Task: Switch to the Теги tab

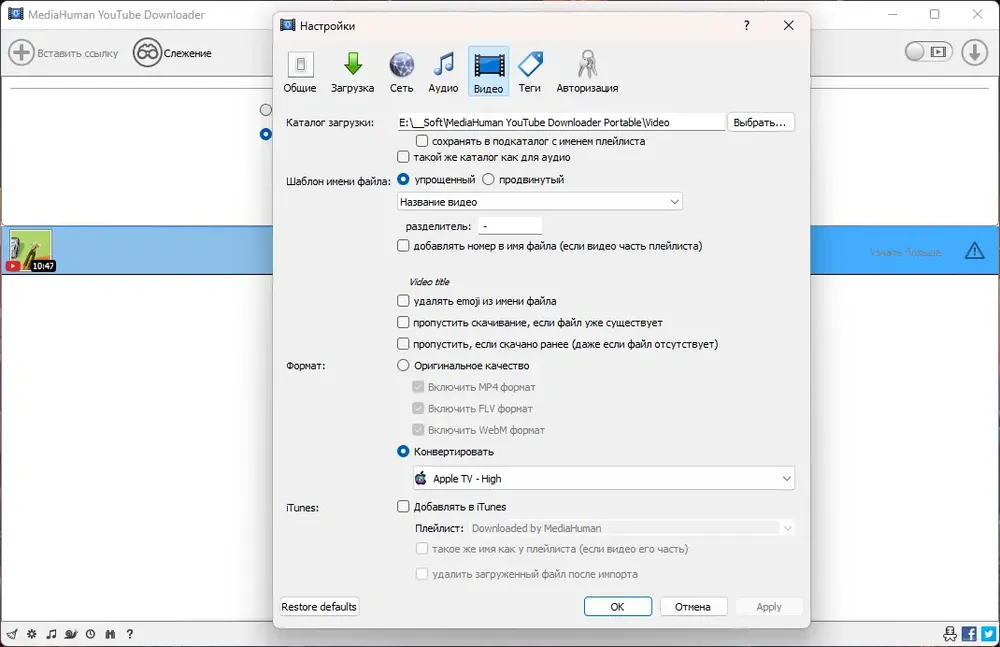Action: (x=529, y=71)
